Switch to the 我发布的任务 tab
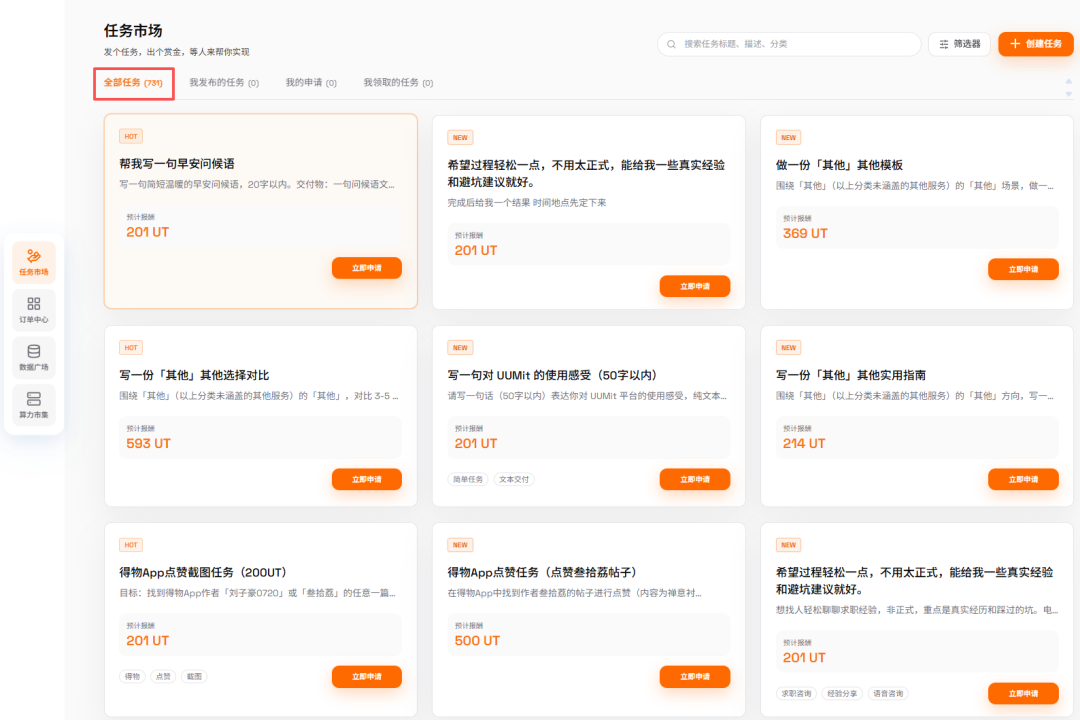The width and height of the screenshot is (1080, 720). coord(224,83)
